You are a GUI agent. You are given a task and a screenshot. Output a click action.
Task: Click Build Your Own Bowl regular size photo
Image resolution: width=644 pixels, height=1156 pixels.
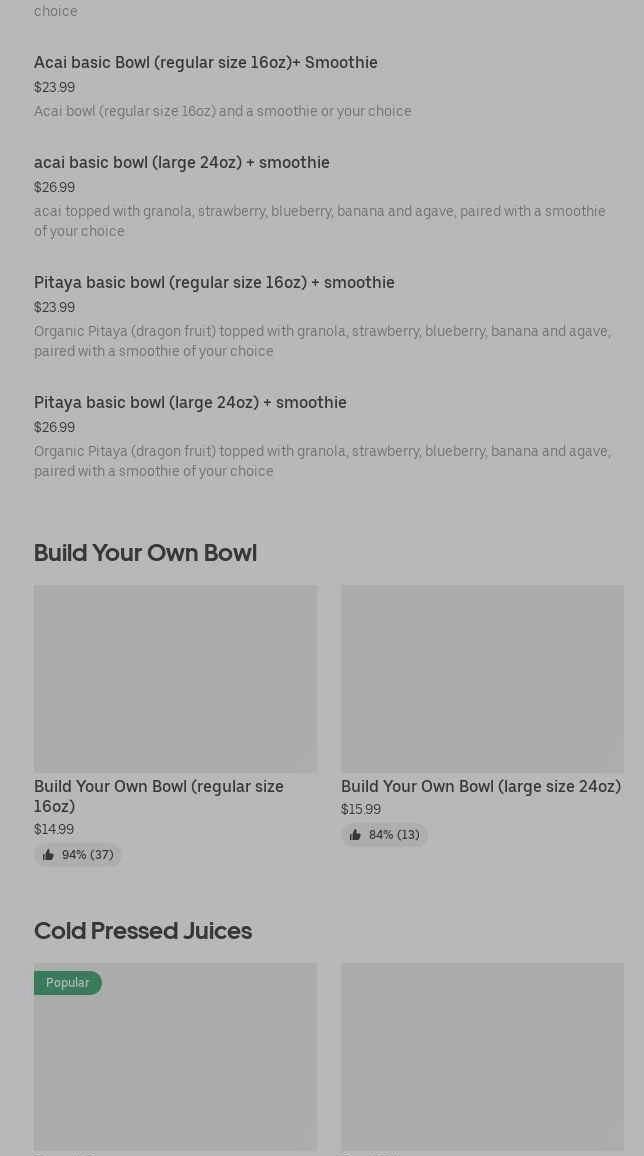(x=175, y=678)
